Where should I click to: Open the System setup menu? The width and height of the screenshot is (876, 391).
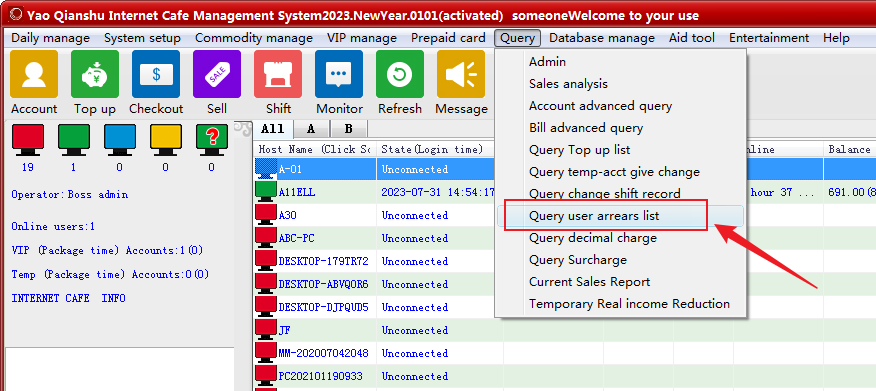[142, 38]
